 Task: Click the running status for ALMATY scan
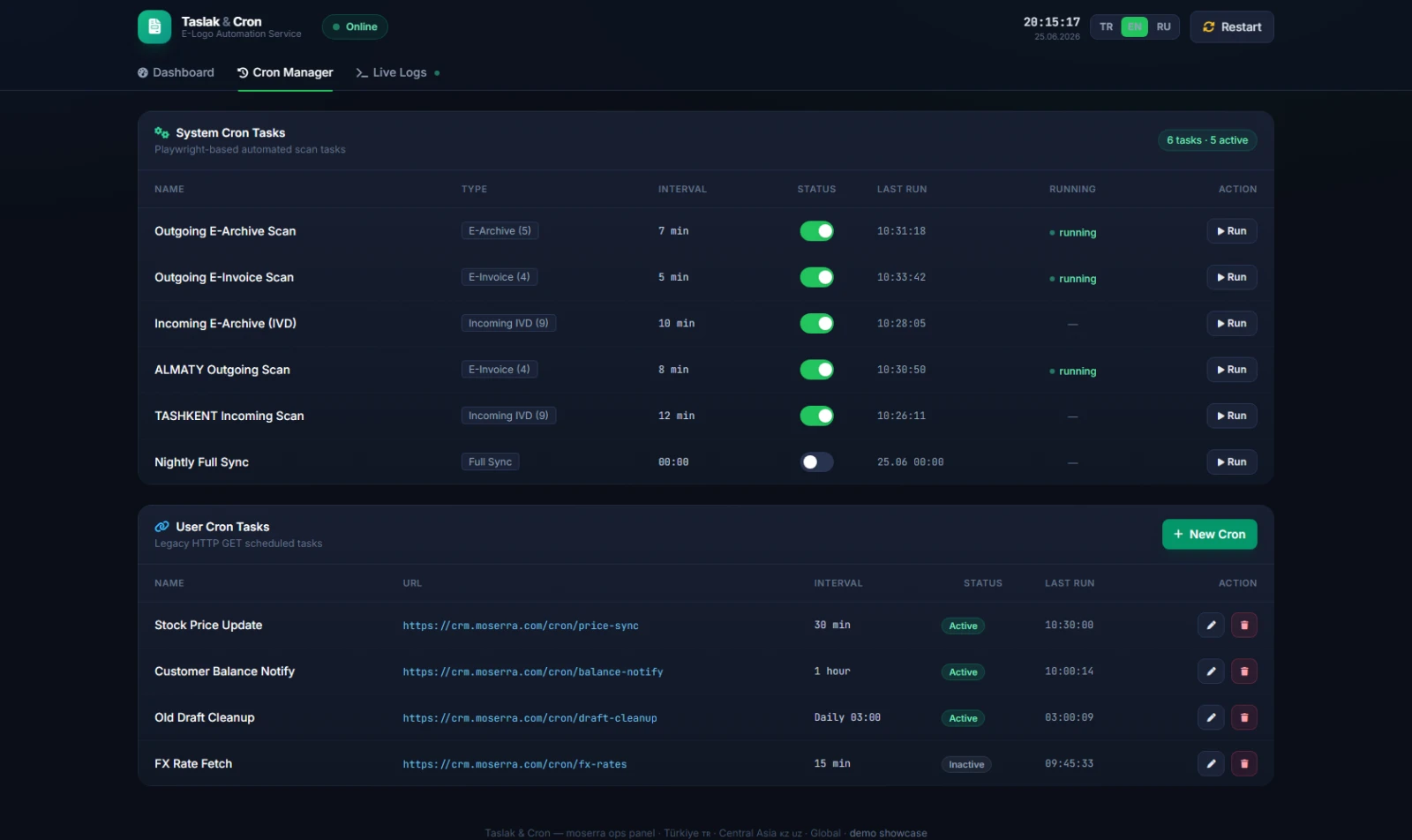tap(1072, 371)
